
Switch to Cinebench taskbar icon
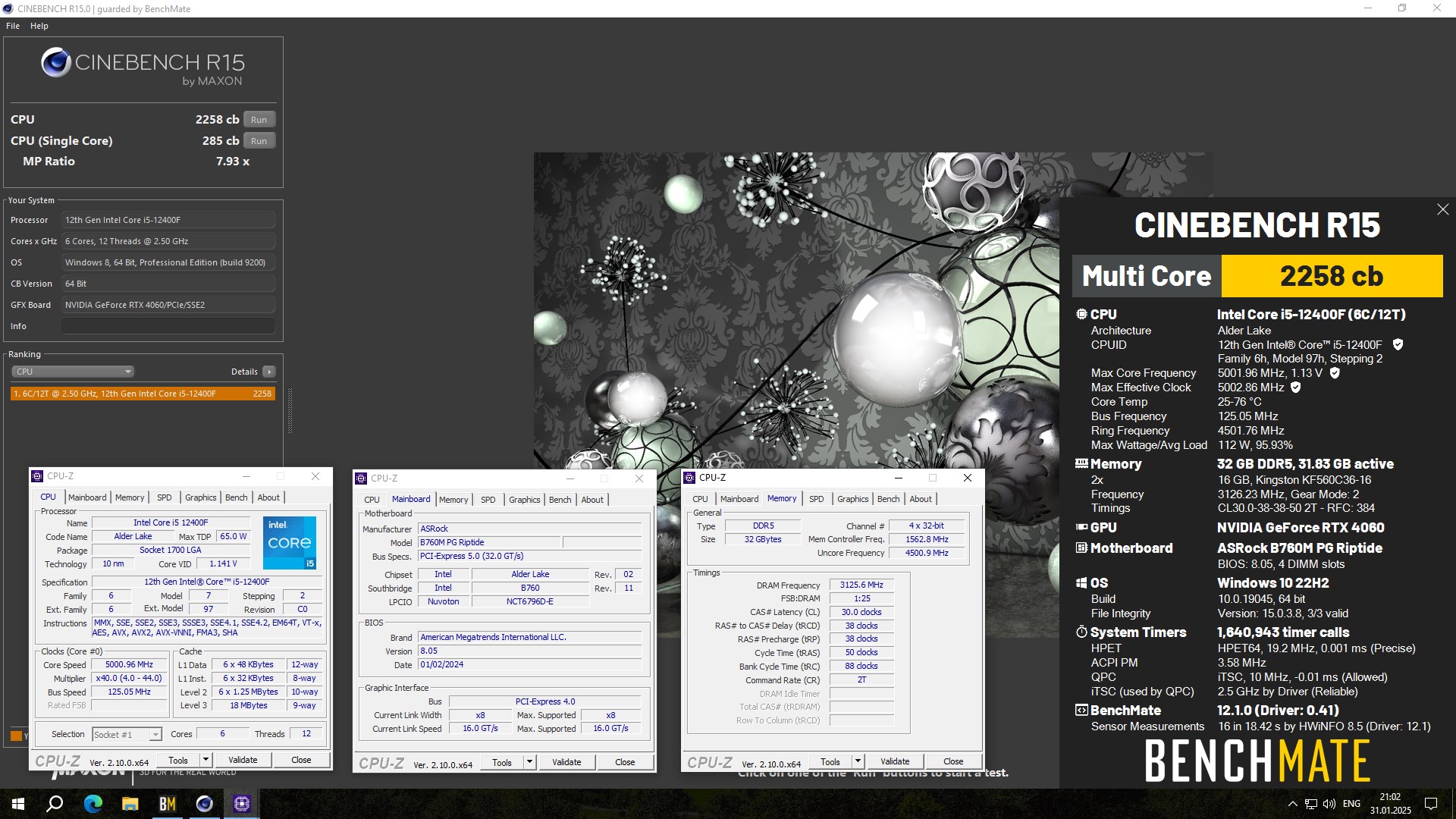pos(205,804)
